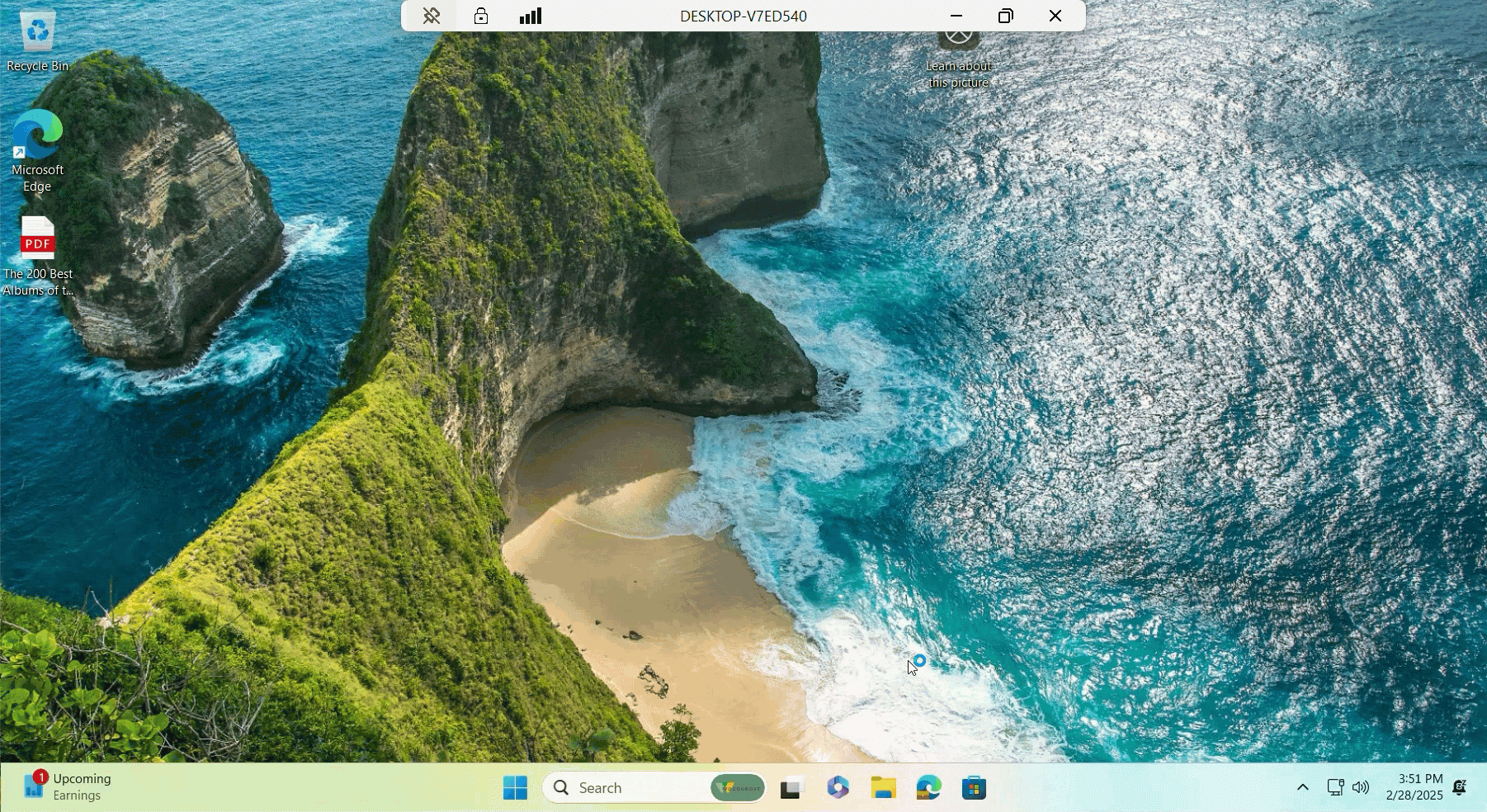Unpin the remote desktop connection bar
Screen dimensions: 1487x812
tap(430, 15)
